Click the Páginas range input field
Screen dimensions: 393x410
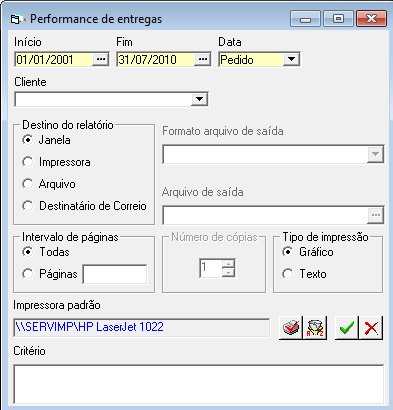[115, 274]
